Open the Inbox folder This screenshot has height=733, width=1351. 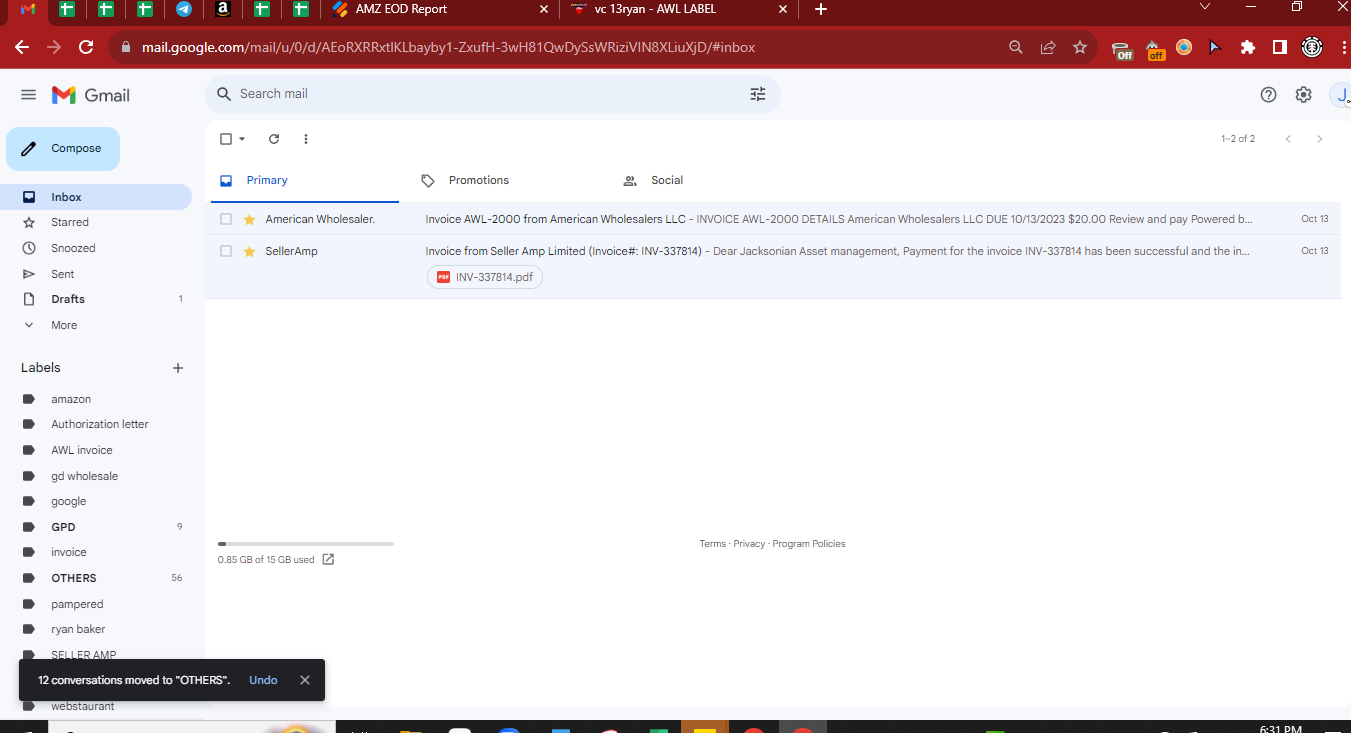point(96,197)
